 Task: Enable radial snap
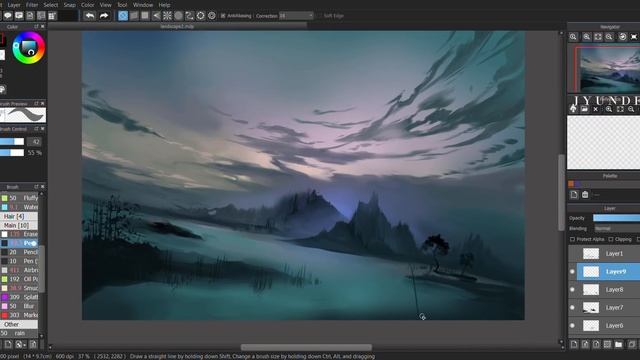tap(167, 16)
